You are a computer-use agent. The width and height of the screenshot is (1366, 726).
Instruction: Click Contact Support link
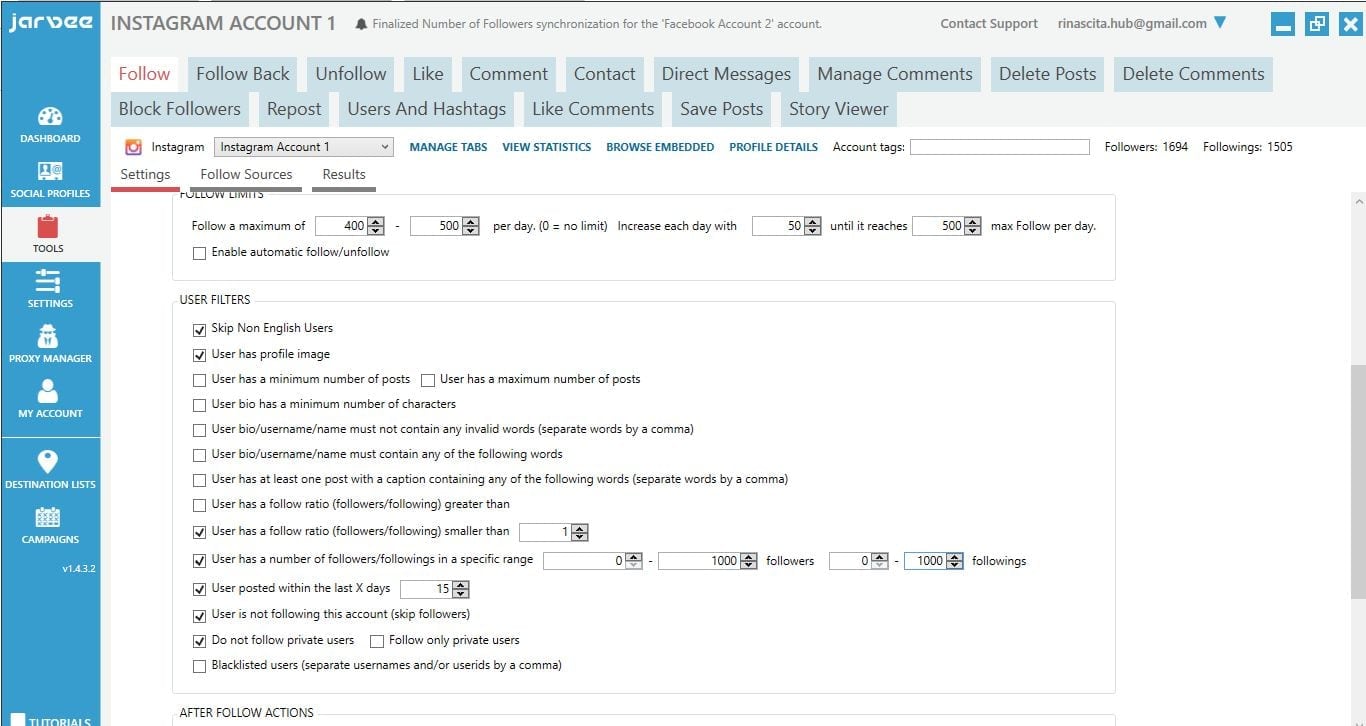click(x=989, y=24)
